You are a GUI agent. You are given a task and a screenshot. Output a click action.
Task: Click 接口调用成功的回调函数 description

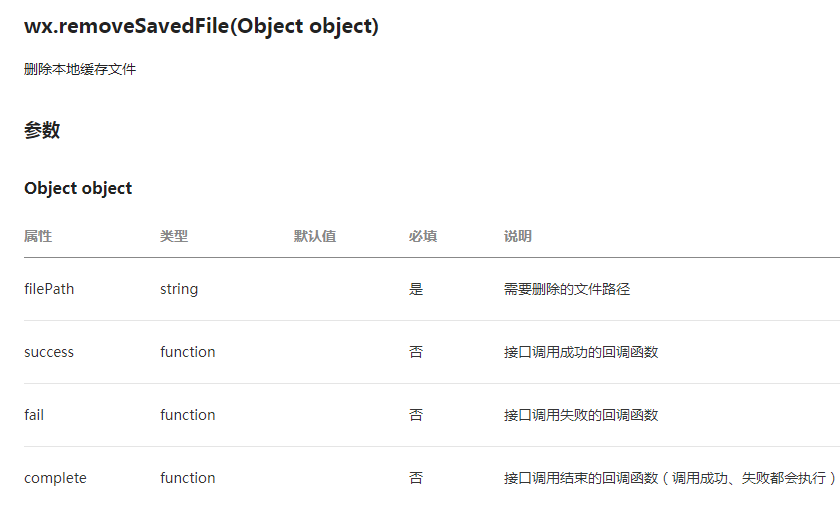point(581,352)
